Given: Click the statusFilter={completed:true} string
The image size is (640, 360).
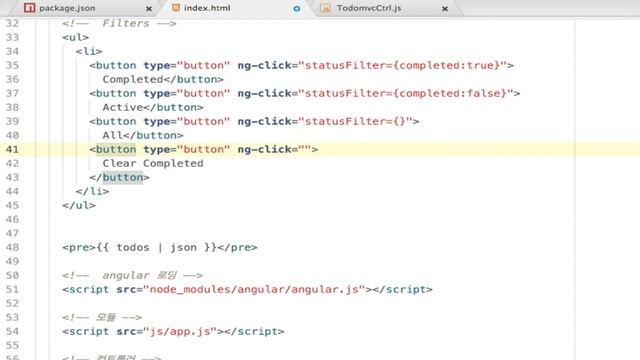Looking at the screenshot, I should point(403,65).
